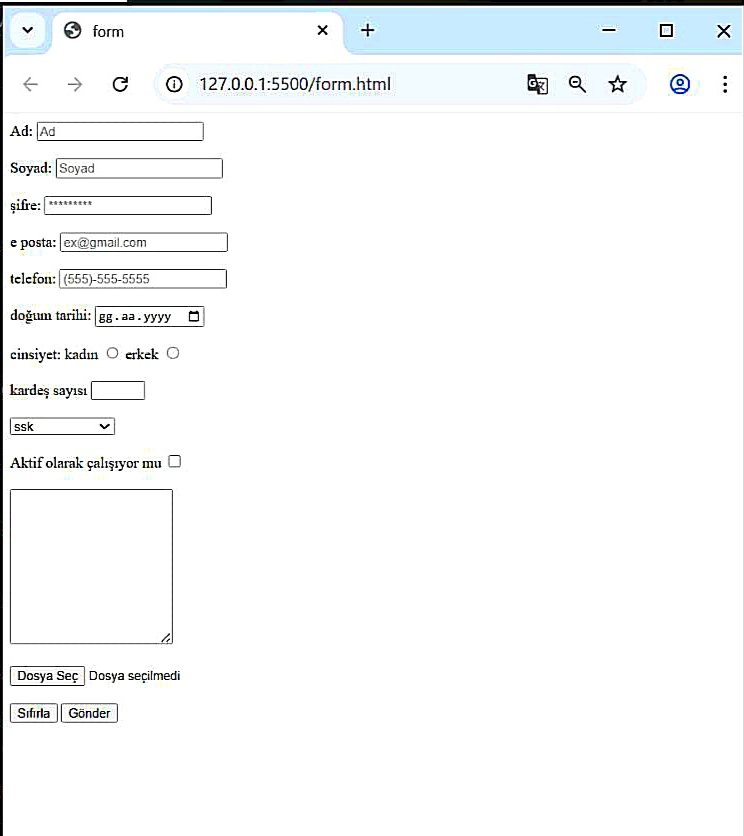The height and width of the screenshot is (836, 744).
Task: Bookmark this page with the star icon
Action: coord(617,84)
